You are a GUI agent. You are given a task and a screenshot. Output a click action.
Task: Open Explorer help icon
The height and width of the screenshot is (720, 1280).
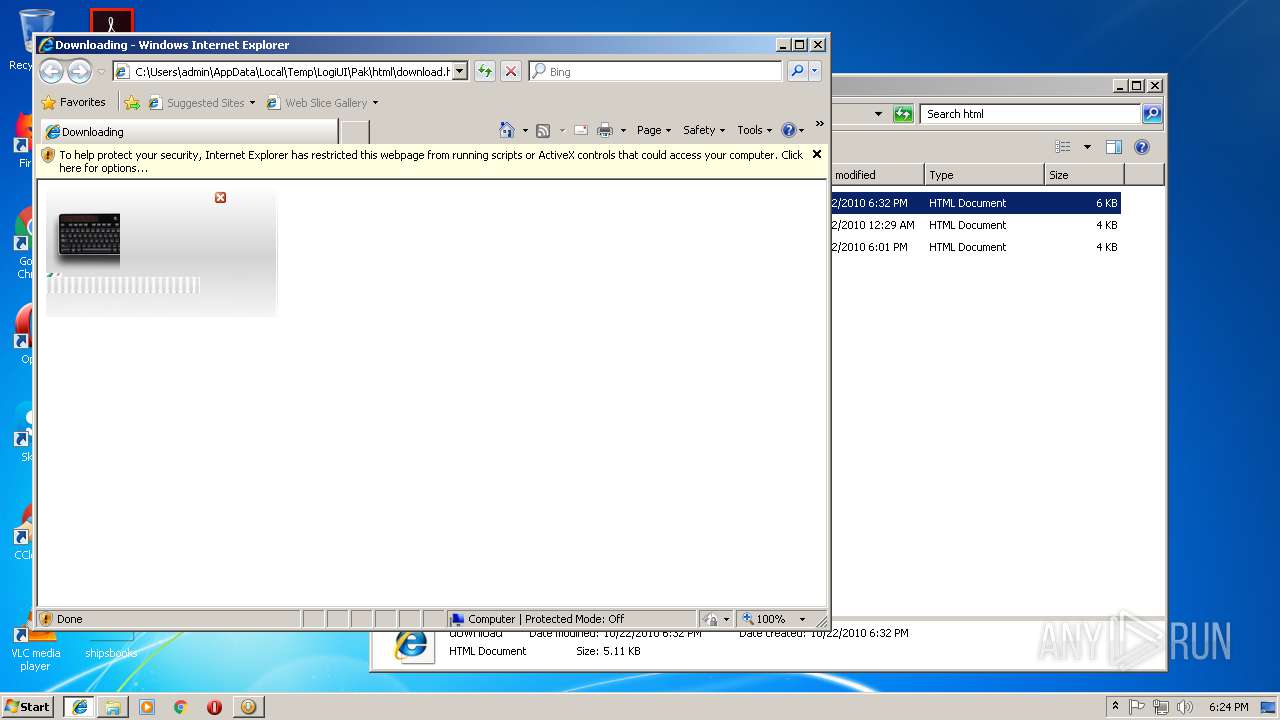click(x=1142, y=147)
